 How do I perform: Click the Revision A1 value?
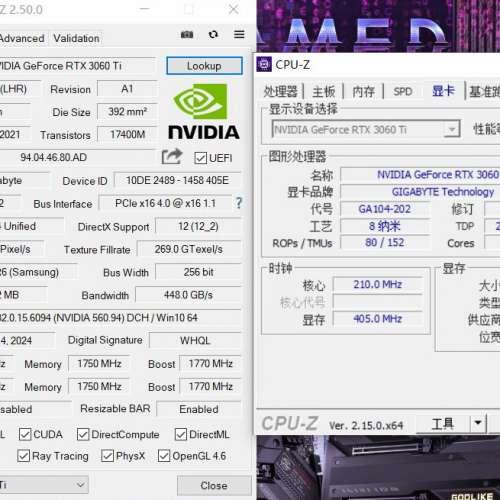coord(127,89)
